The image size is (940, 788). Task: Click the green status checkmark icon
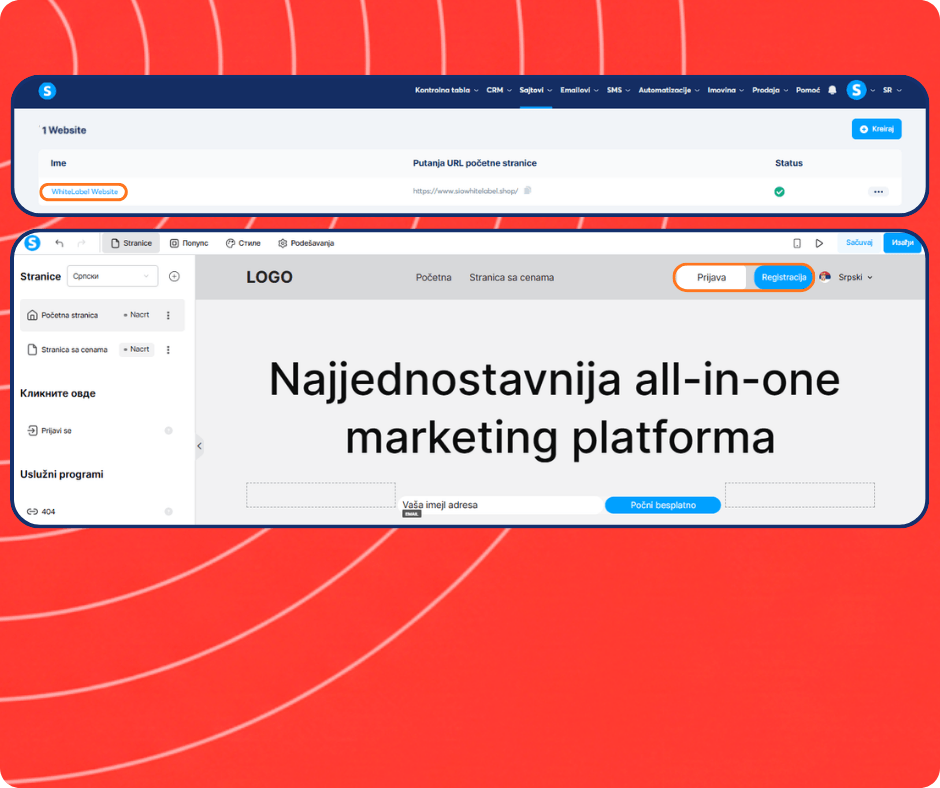coord(779,192)
